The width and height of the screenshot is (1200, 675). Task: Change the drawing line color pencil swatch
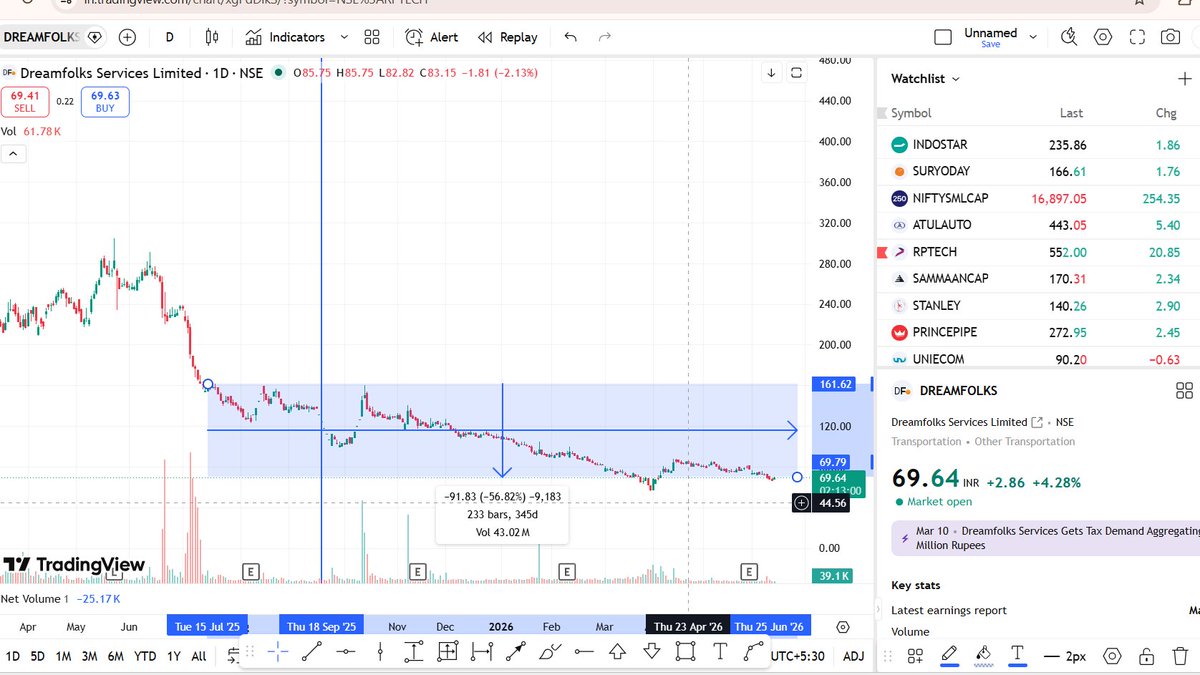pos(949,655)
